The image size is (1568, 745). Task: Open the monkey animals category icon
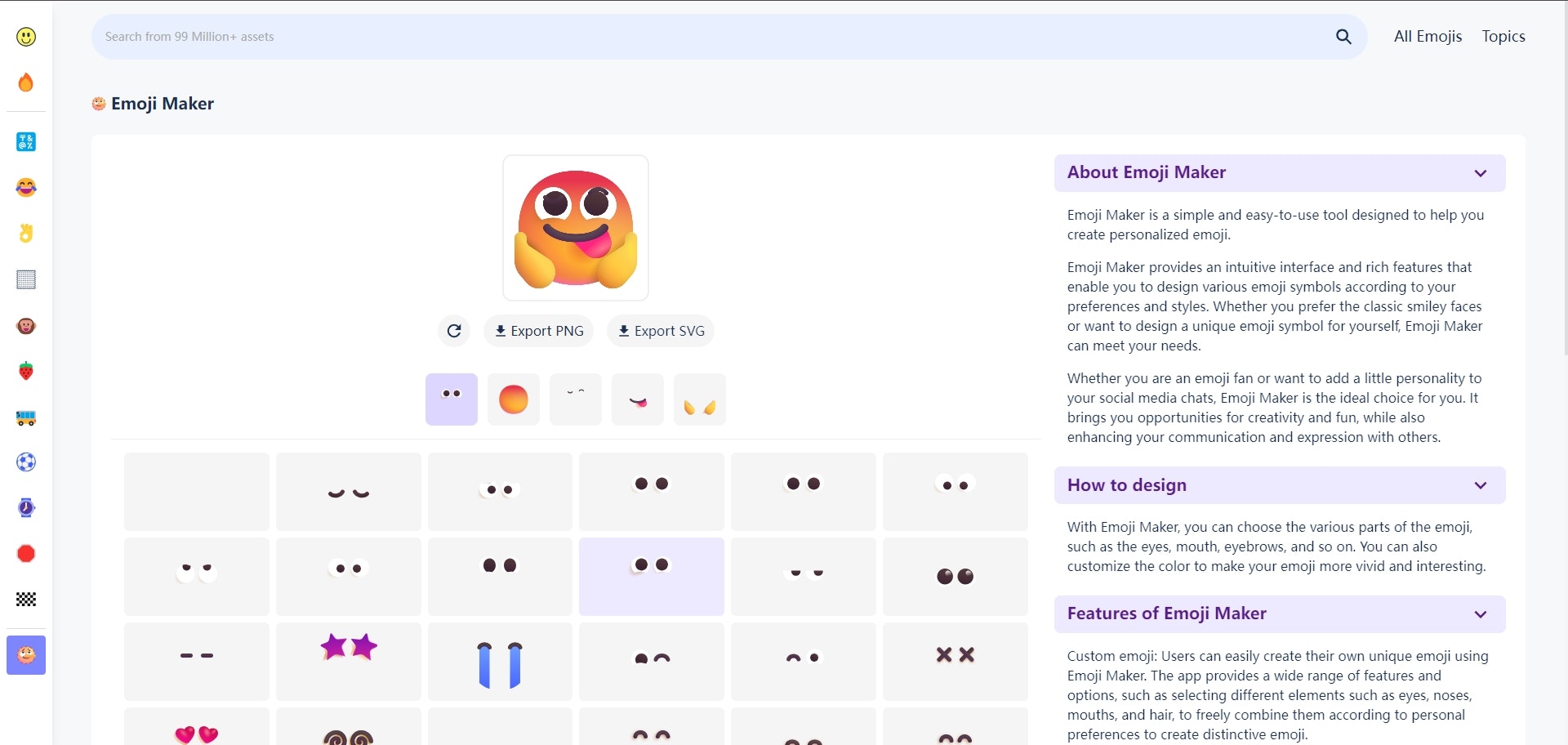tap(26, 326)
